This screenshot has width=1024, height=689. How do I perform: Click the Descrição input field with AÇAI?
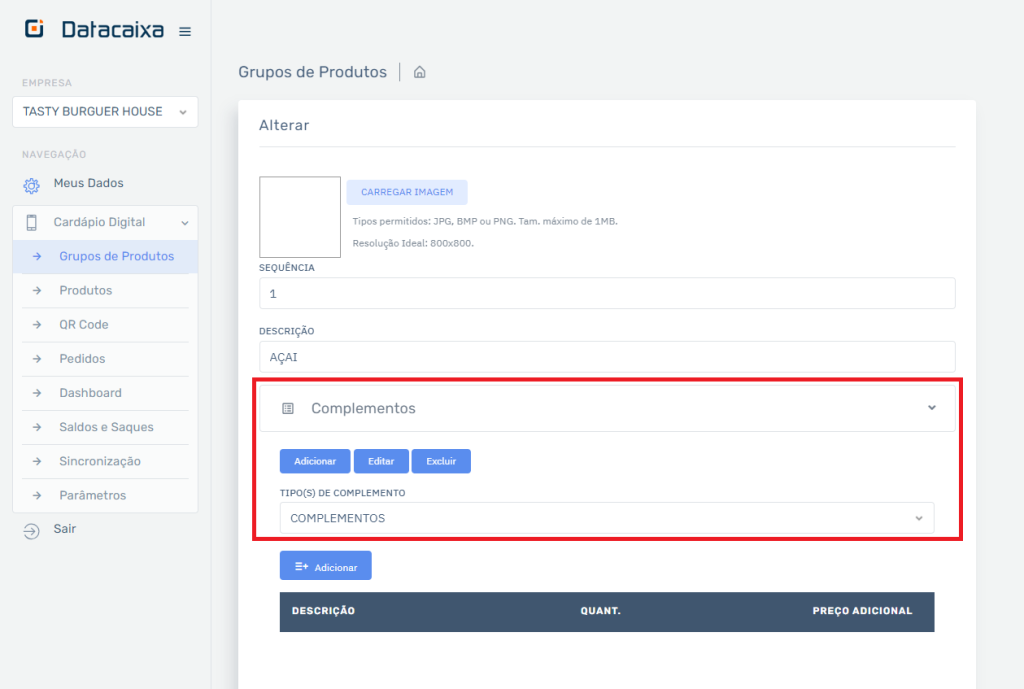pos(606,357)
